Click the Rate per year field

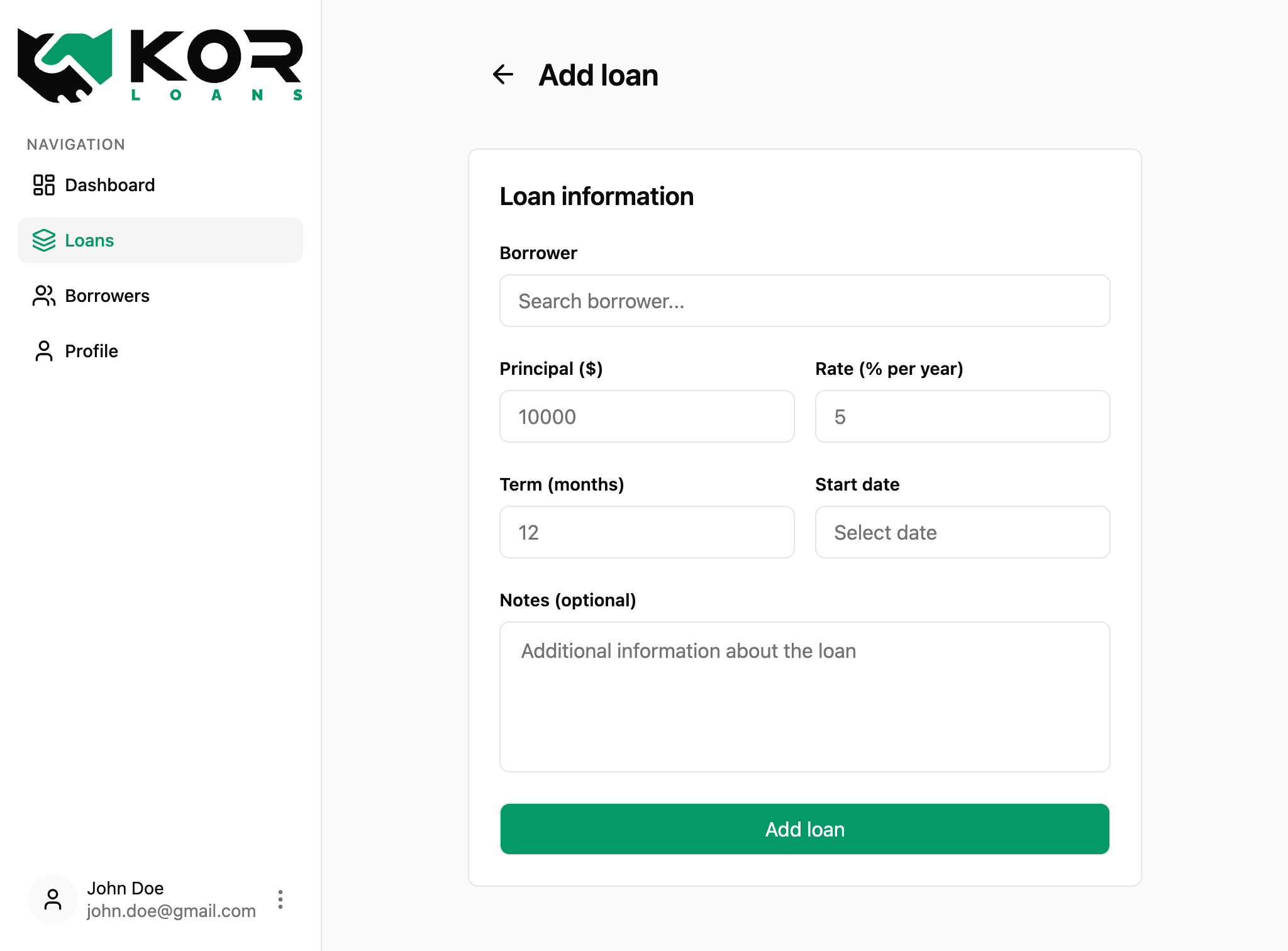coord(962,416)
